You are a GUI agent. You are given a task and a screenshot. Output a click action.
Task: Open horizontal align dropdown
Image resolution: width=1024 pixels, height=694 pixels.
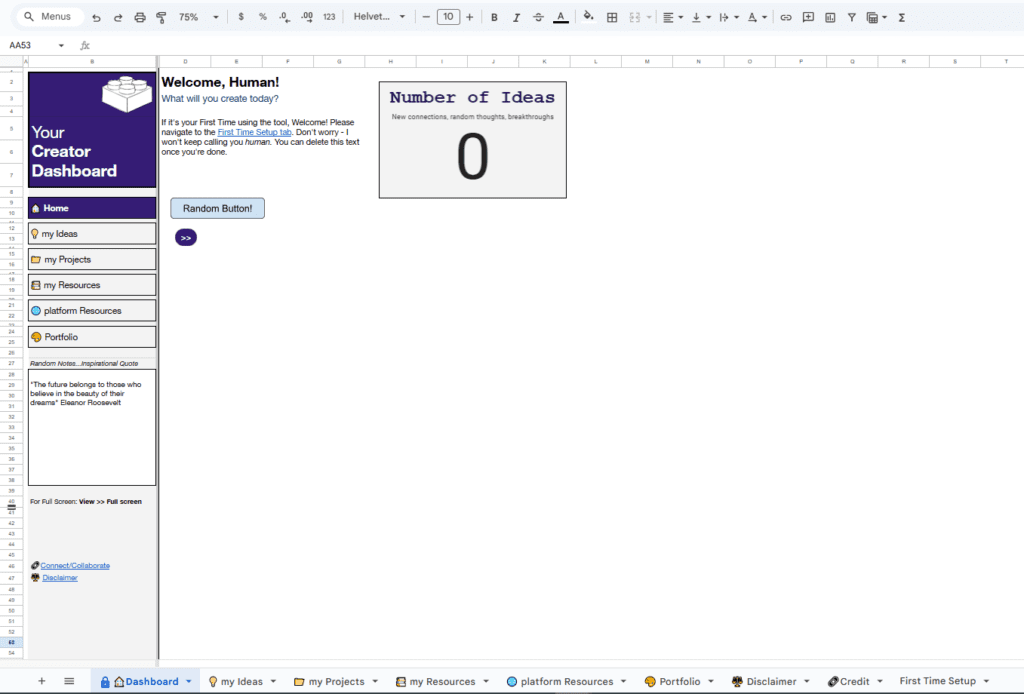pos(673,18)
